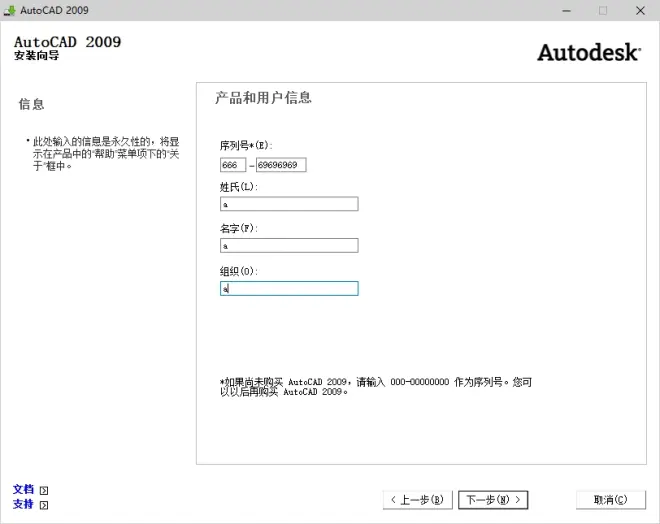Click the 产品和用户信息 heading text
The image size is (660, 524).
(263, 98)
